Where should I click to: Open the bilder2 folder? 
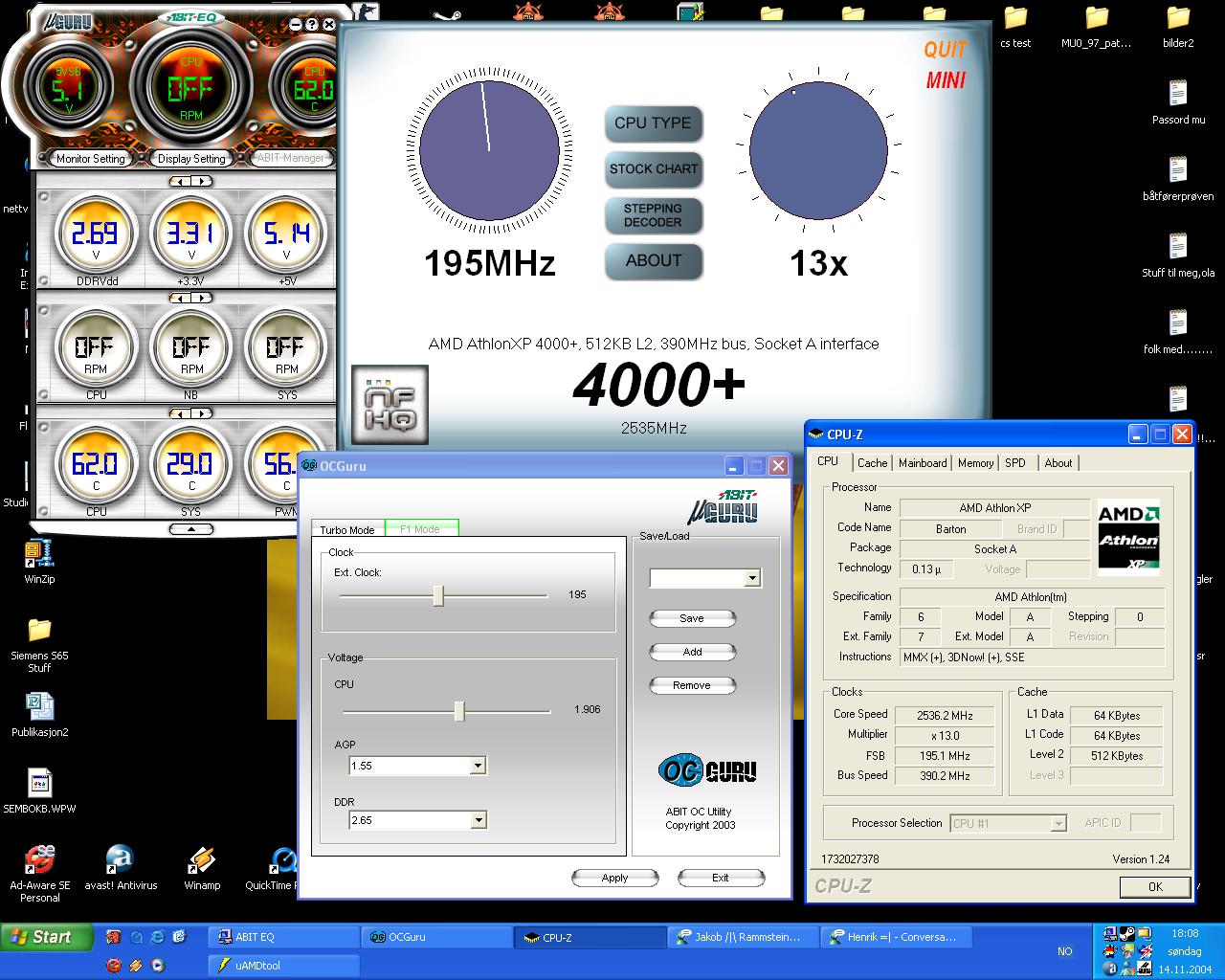pos(1178,27)
